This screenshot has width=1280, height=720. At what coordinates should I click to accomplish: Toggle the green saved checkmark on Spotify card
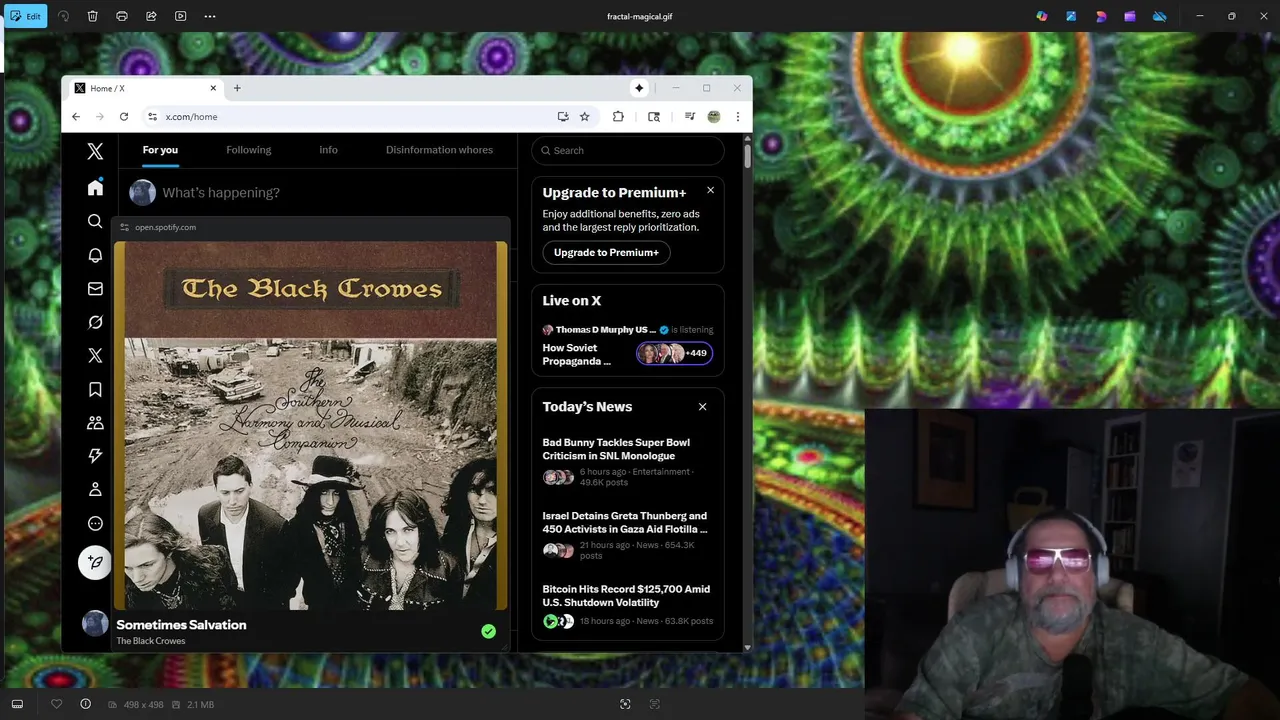[488, 631]
